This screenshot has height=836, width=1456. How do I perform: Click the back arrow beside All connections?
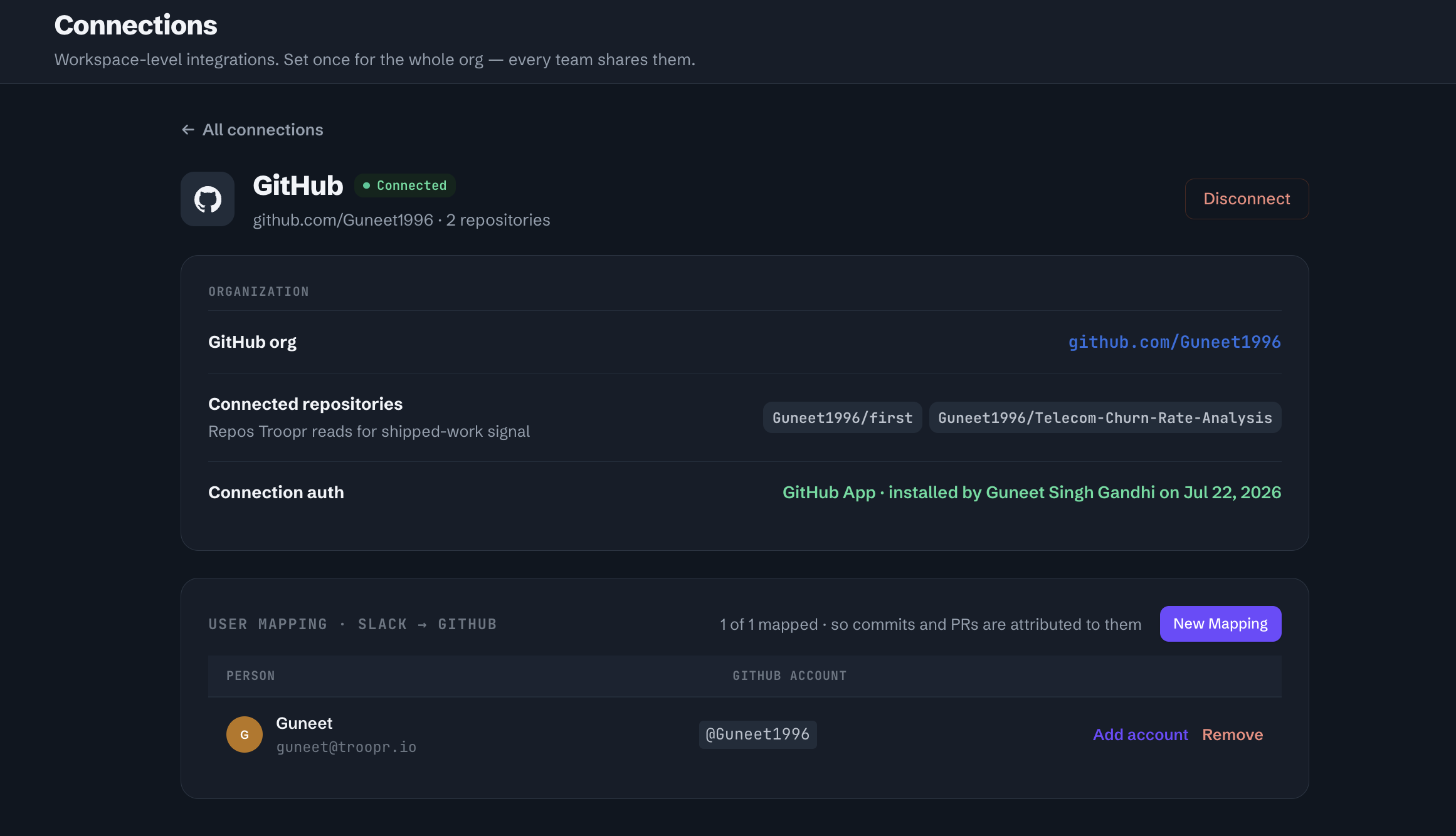[188, 130]
